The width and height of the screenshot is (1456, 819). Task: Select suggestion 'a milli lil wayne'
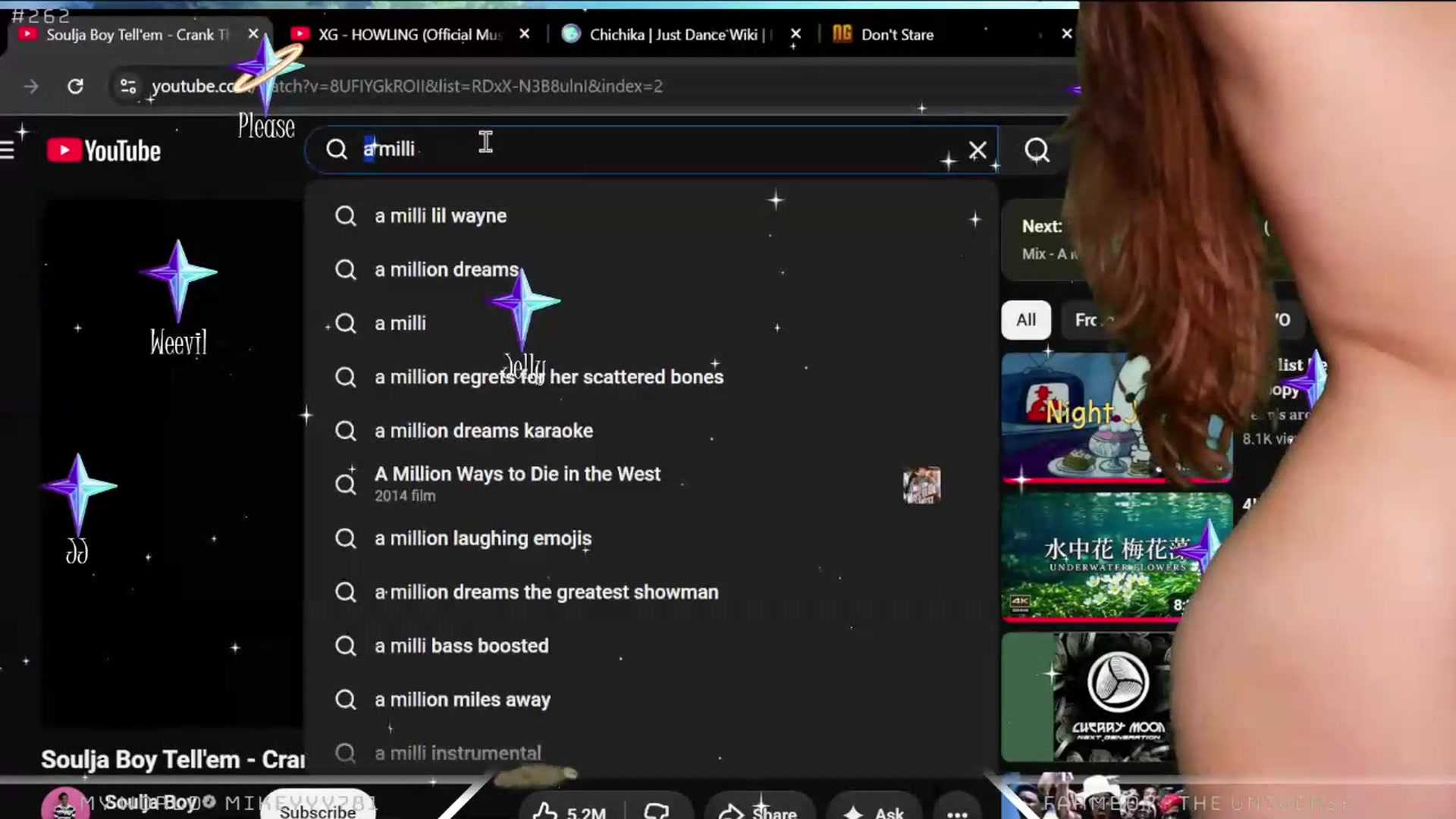pos(651,216)
